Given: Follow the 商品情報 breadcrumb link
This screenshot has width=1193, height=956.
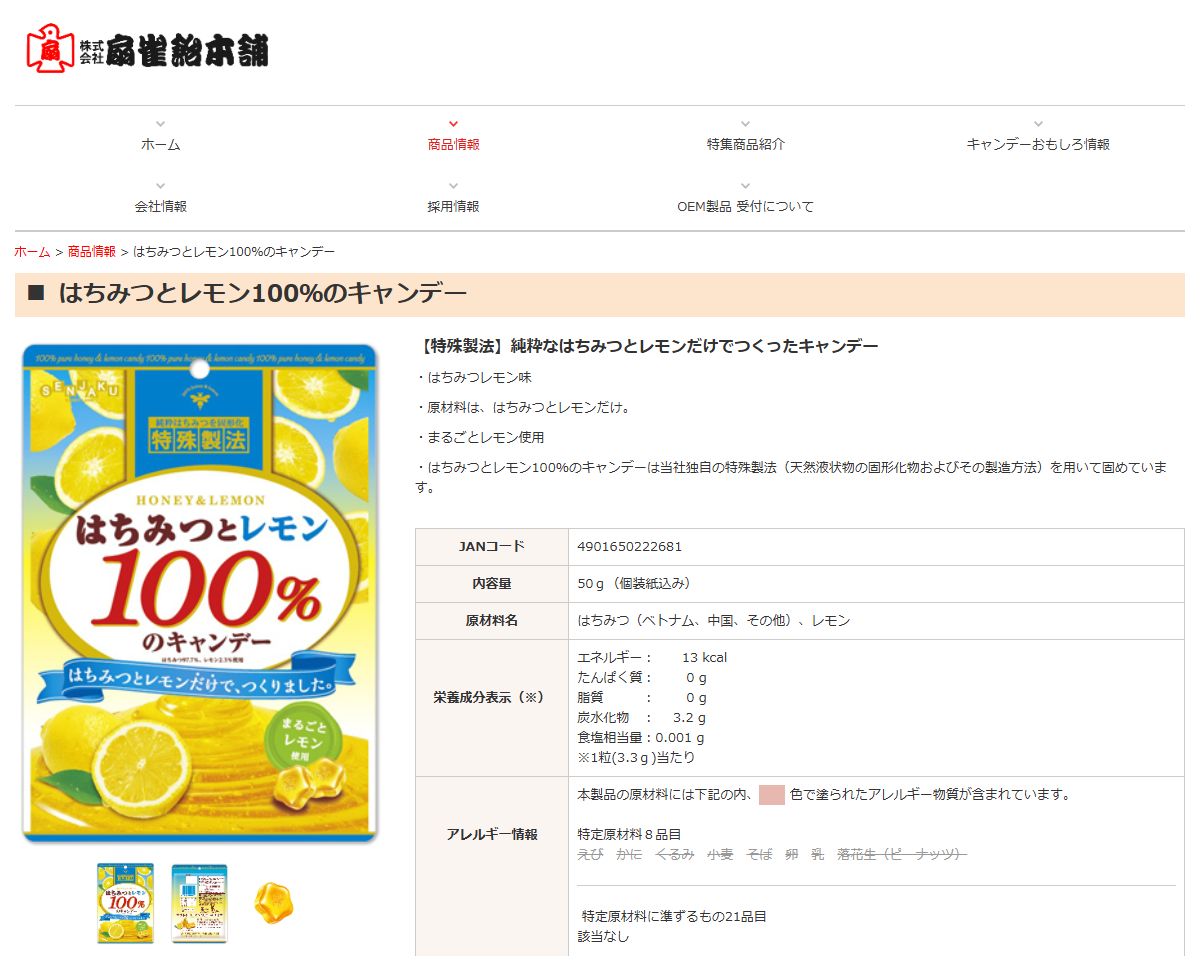Looking at the screenshot, I should click(x=91, y=252).
